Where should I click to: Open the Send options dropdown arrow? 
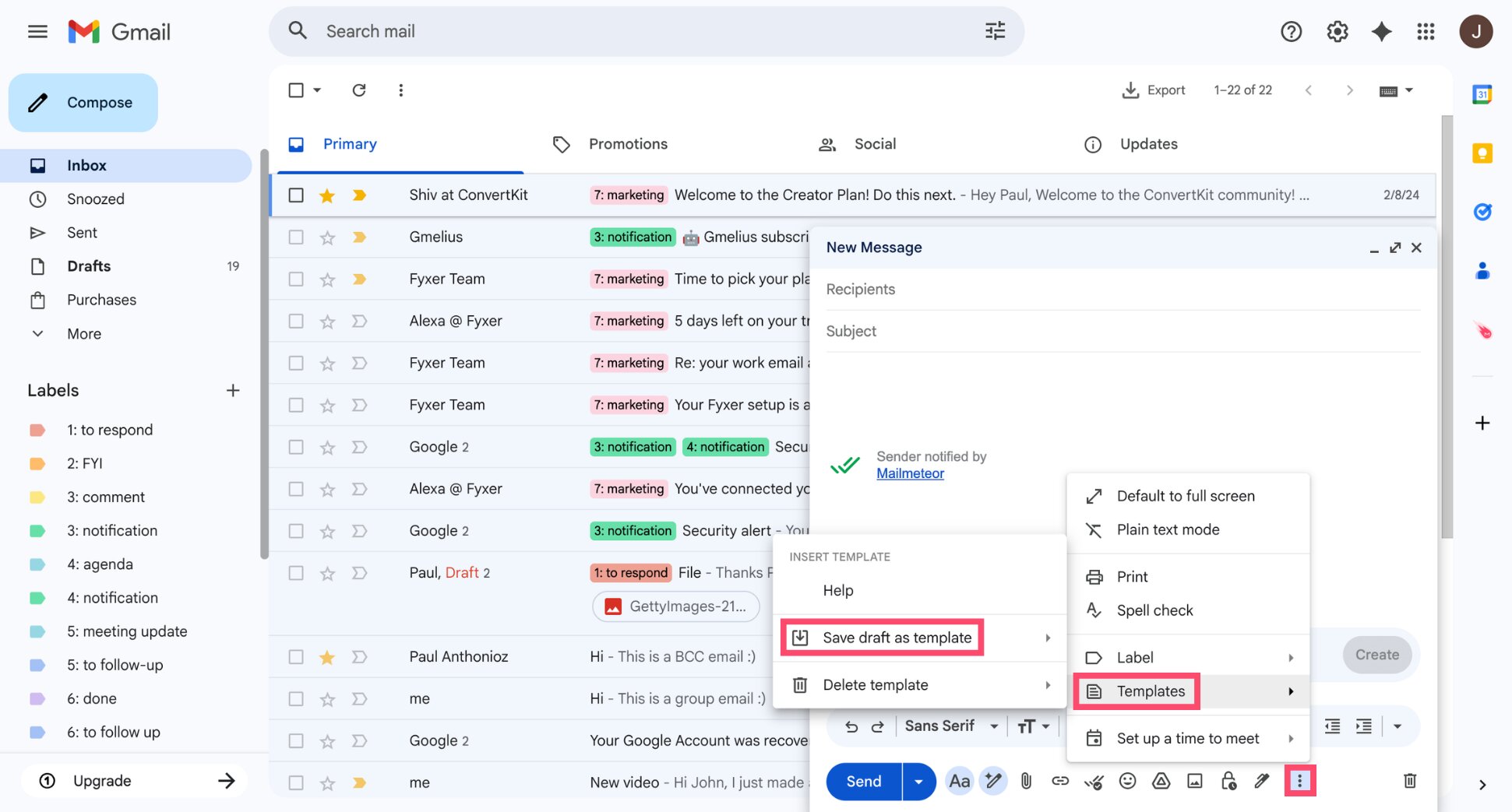click(918, 781)
